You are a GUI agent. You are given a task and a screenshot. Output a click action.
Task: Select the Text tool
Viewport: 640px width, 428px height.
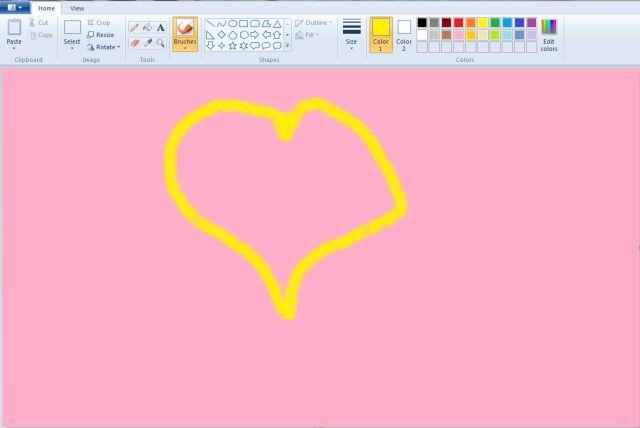(160, 28)
